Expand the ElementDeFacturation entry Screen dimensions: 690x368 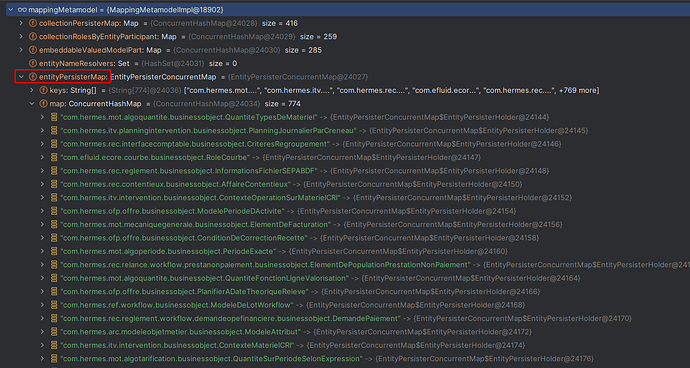[43, 224]
